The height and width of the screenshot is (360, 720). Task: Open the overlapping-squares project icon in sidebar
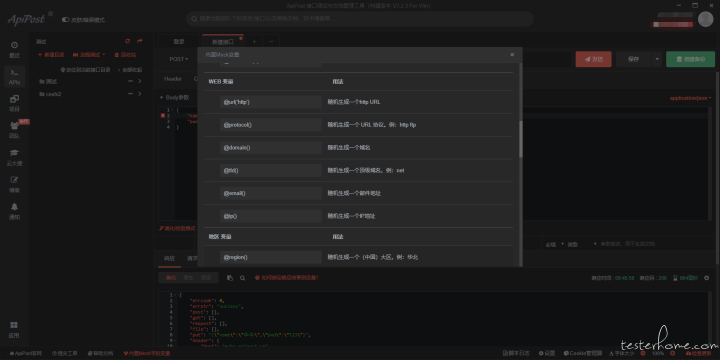14,99
